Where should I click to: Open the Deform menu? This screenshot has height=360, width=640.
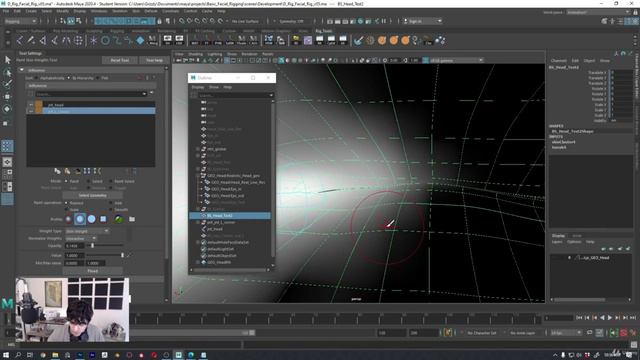pos(151,11)
